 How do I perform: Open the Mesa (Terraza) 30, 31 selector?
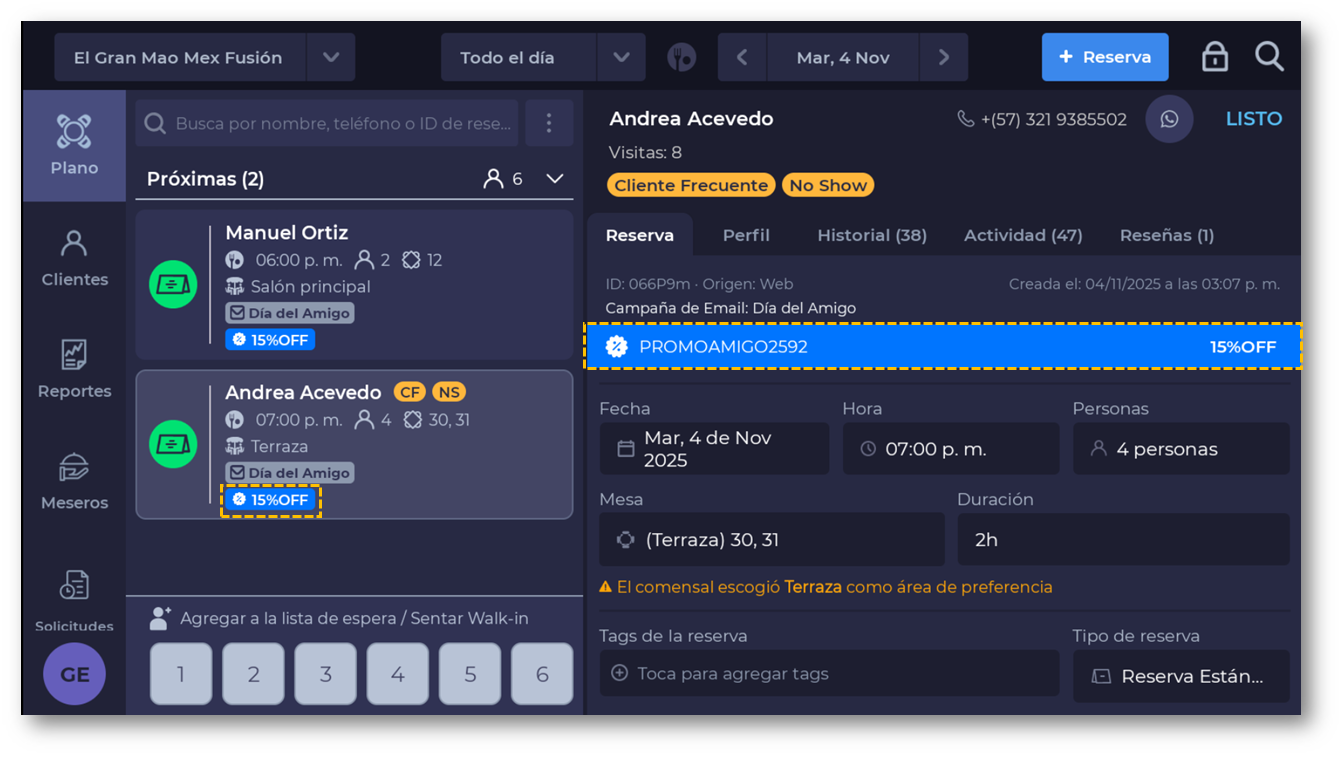coord(772,540)
